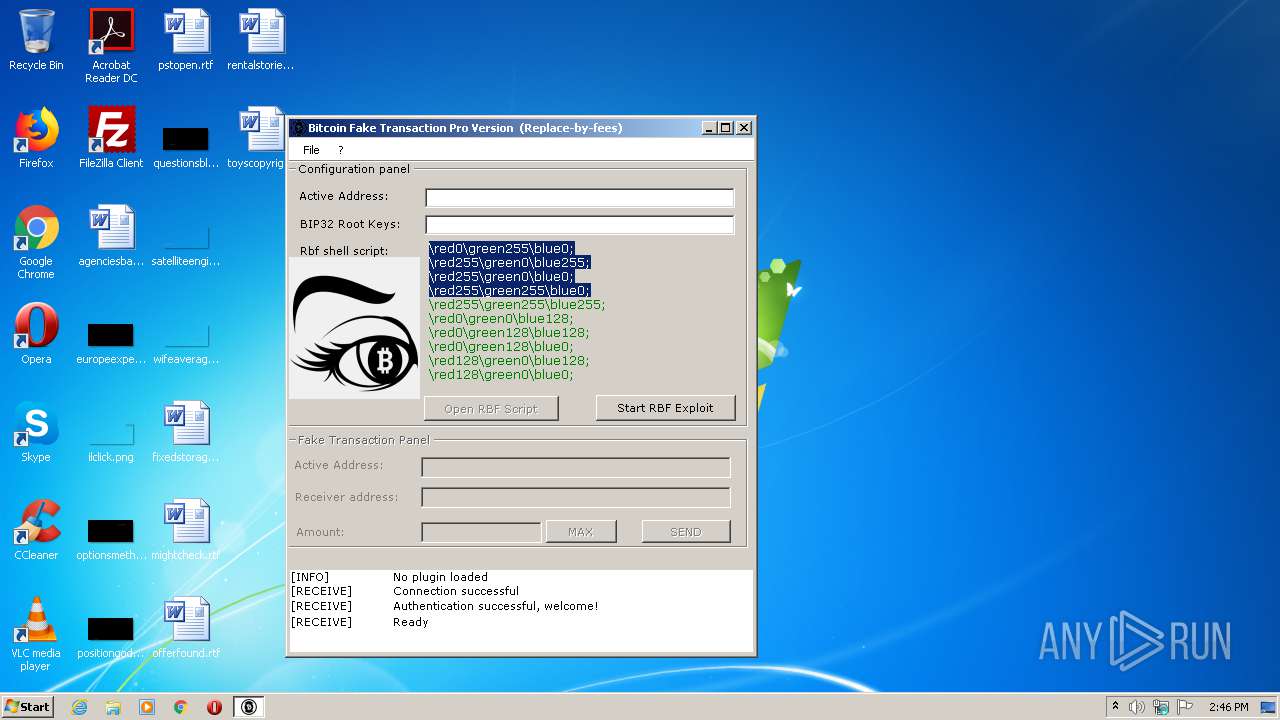Click the bitcoin eye logo image
This screenshot has height=720, width=1280.
(355, 328)
